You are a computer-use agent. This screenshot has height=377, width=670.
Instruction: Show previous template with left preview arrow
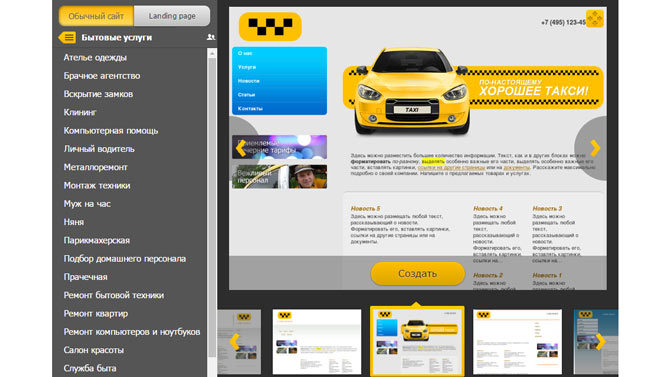pyautogui.click(x=241, y=148)
